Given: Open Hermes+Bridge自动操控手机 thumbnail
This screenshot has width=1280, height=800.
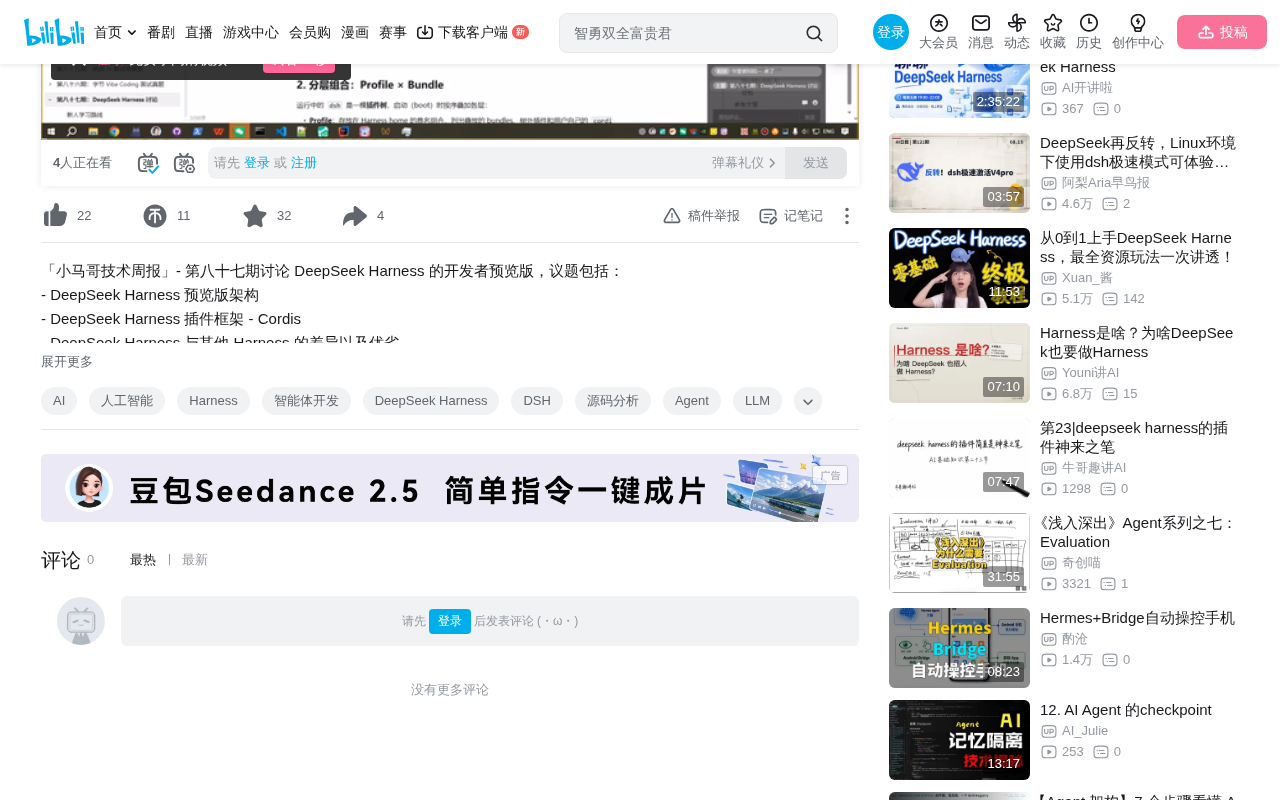Looking at the screenshot, I should 959,648.
